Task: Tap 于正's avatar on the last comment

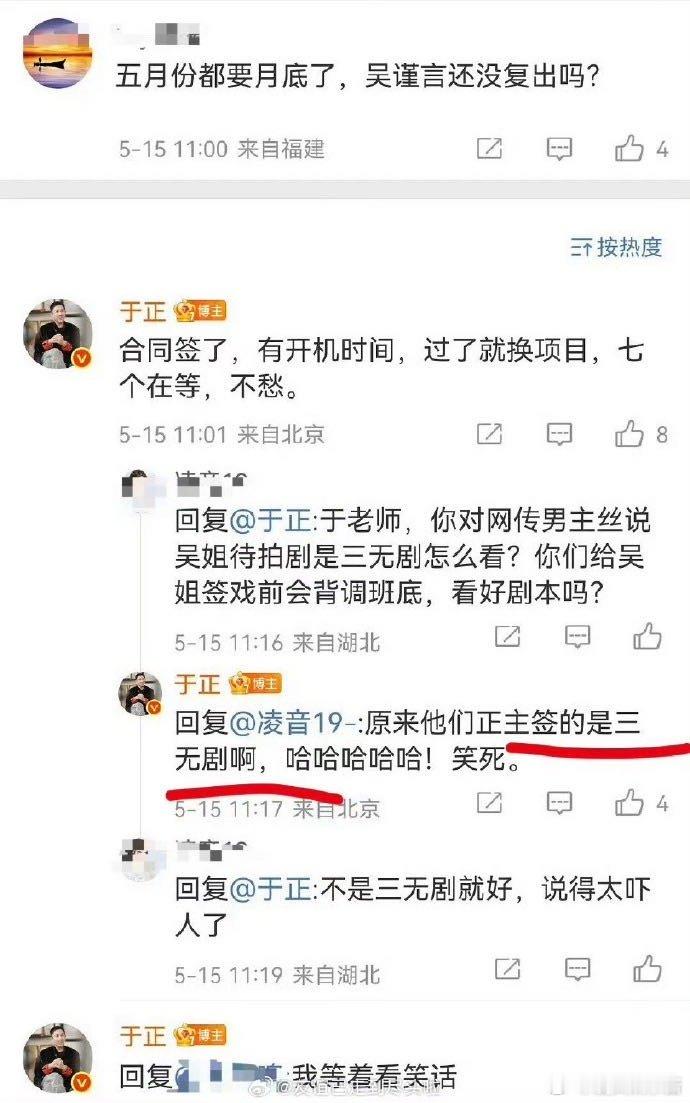Action: (58, 1058)
